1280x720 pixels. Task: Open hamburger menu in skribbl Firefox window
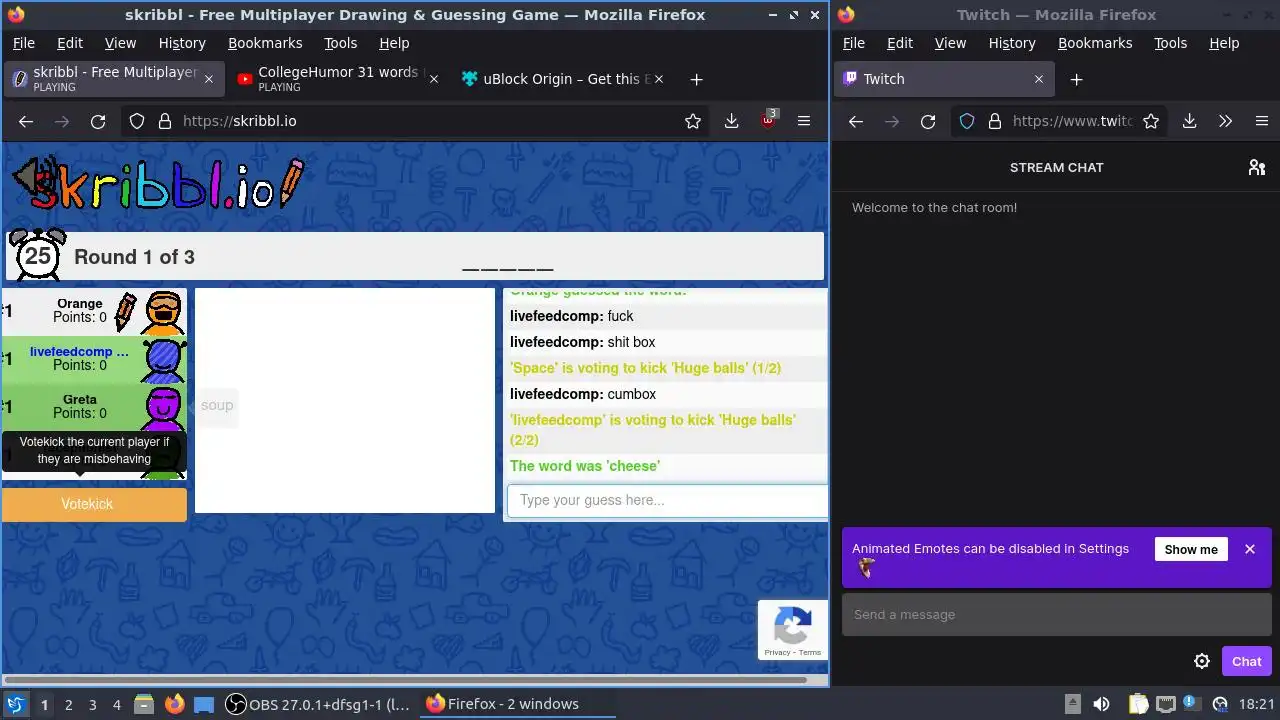click(804, 121)
